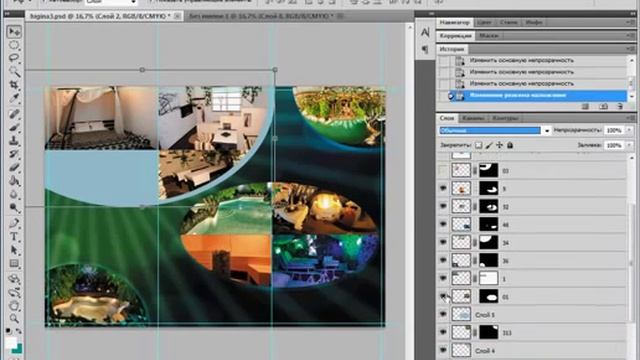
Task: Switch to the Каналы tab
Action: 473,118
